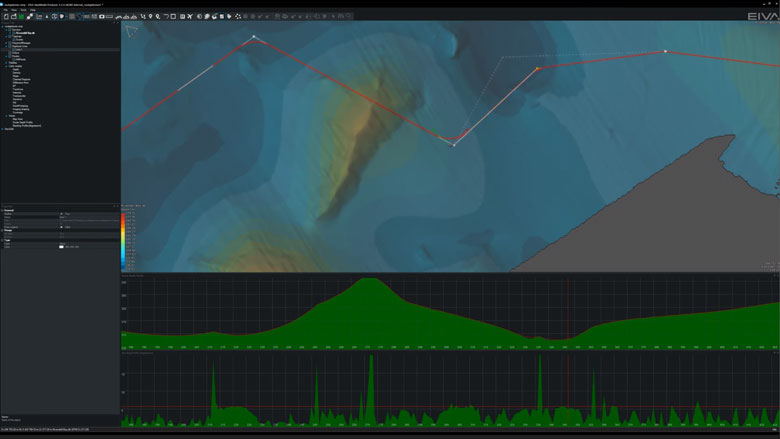Click the orange waypoint on the route
This screenshot has width=780, height=439.
[x=537, y=69]
